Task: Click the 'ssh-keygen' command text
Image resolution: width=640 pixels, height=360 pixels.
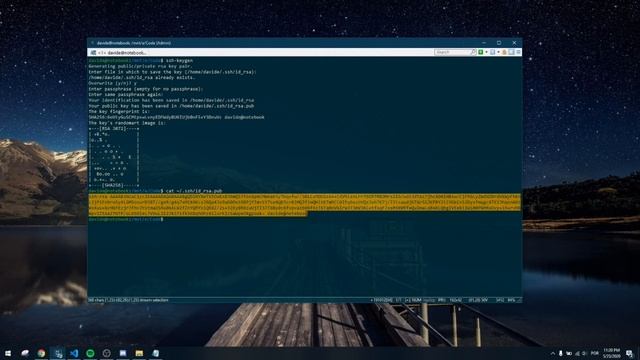Action: [x=179, y=60]
